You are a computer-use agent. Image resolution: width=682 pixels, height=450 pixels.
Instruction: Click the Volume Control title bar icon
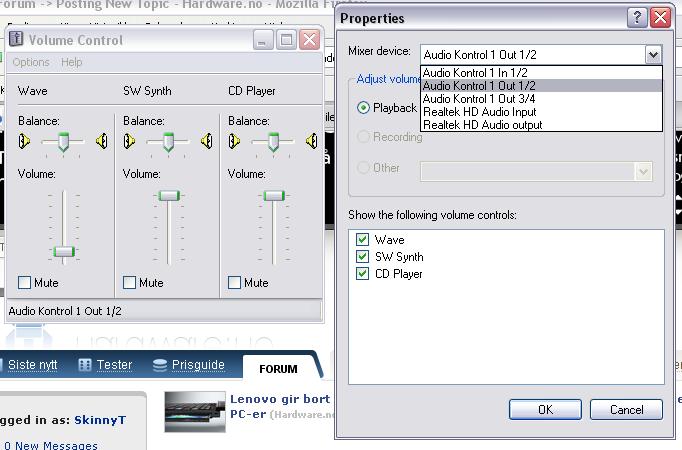click(16, 39)
